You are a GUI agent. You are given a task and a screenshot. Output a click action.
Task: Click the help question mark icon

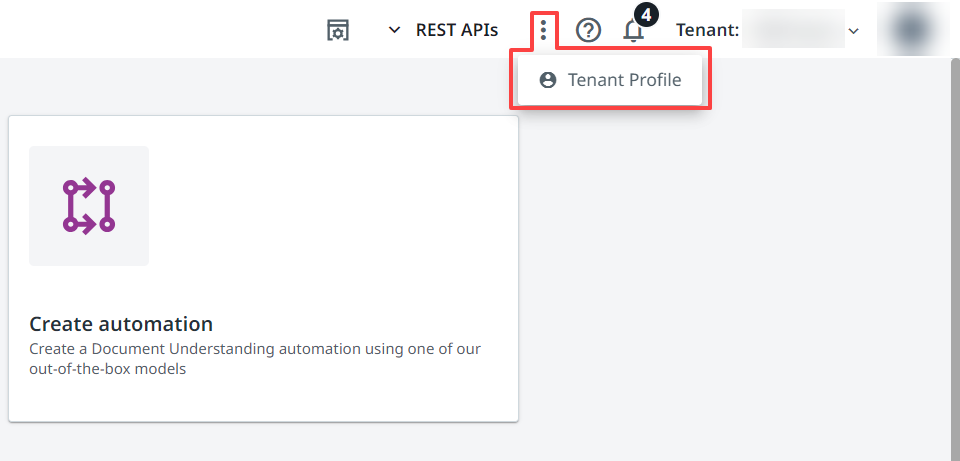coord(588,30)
